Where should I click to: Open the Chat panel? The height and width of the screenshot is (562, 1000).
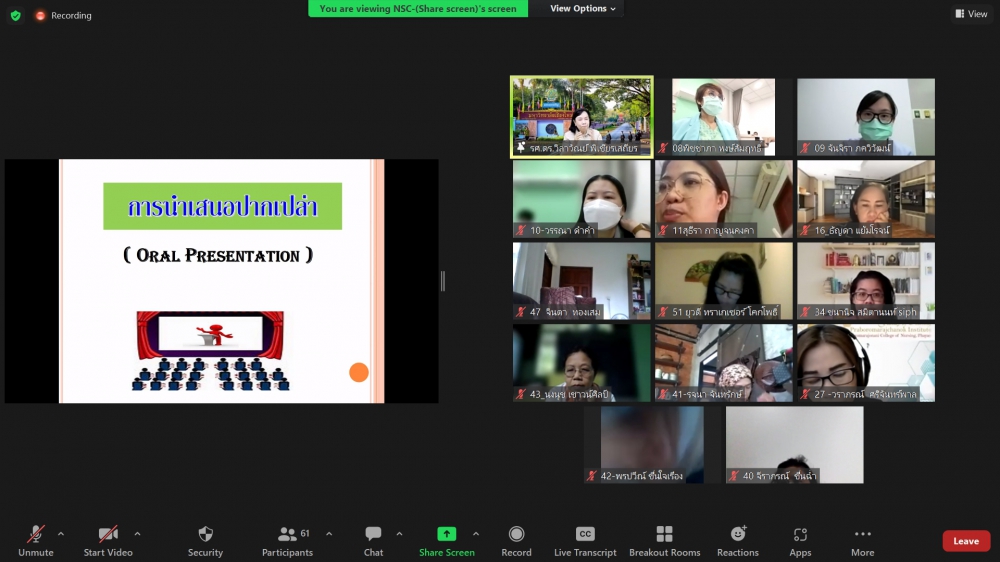(x=373, y=535)
